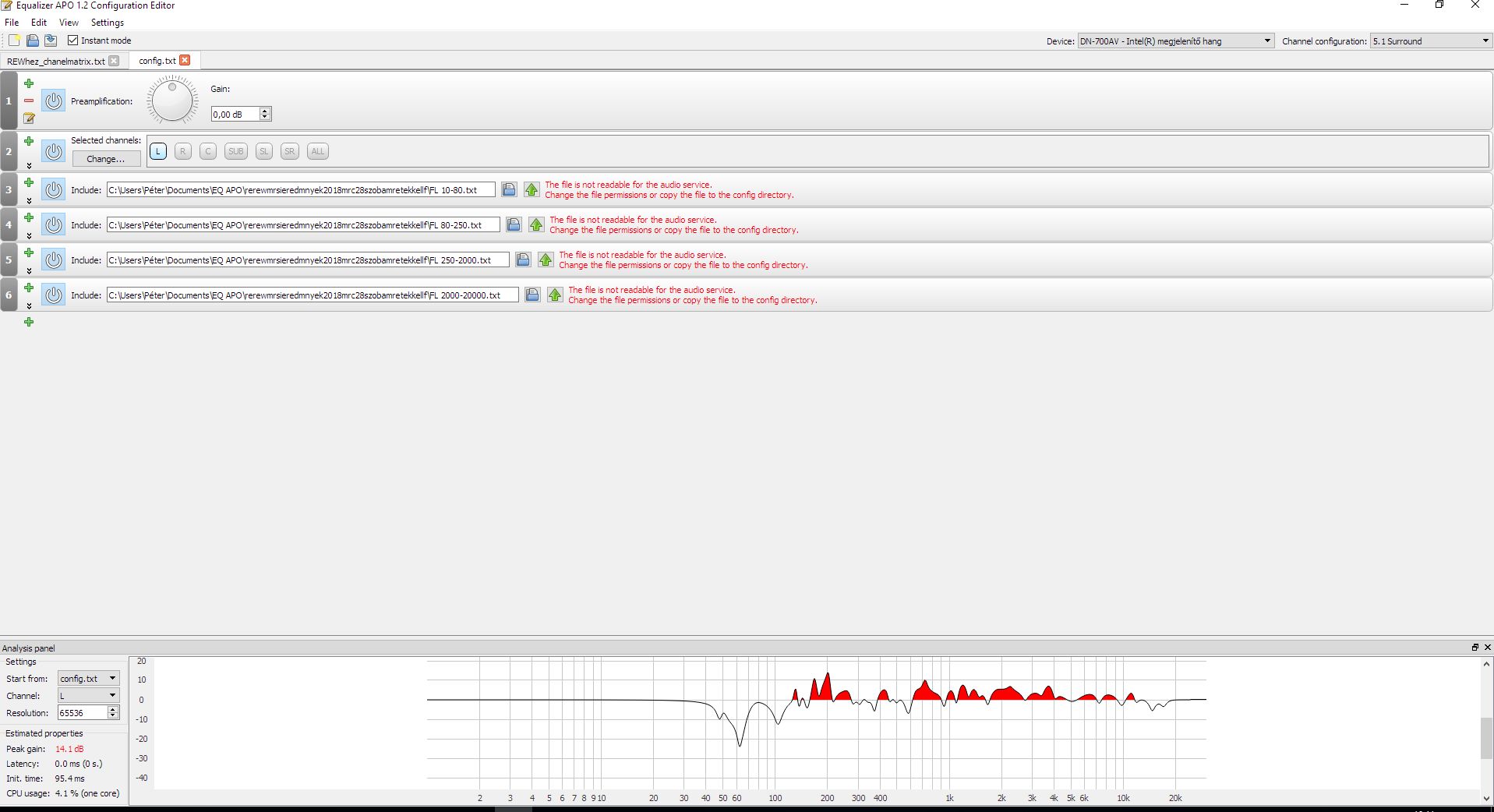Expand options for row 5
Screen dimensions: 1494x812
(29, 270)
